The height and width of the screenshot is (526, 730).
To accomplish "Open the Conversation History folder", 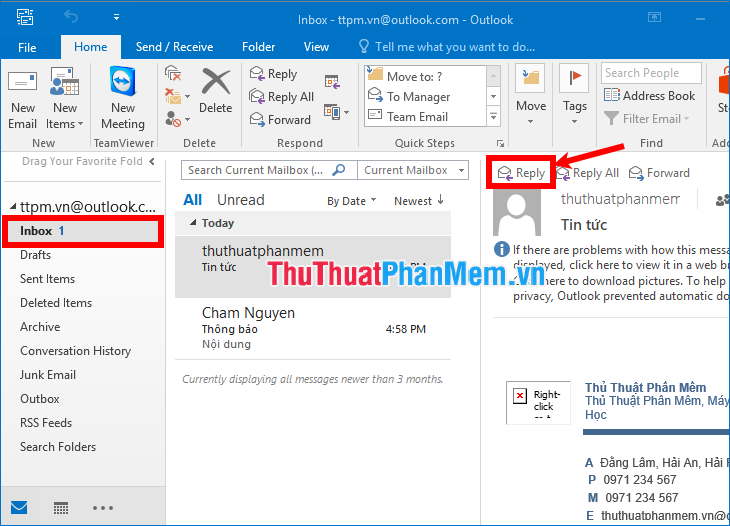I will coord(75,351).
